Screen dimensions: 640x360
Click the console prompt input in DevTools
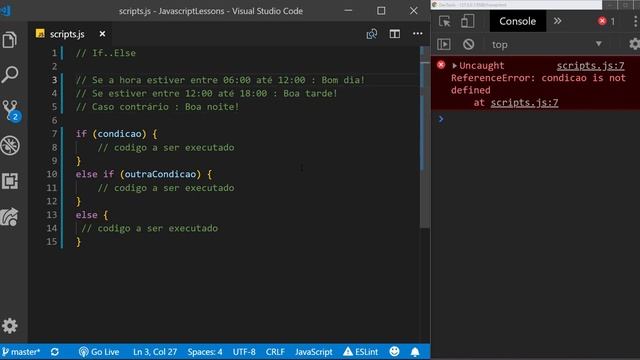(x=539, y=119)
